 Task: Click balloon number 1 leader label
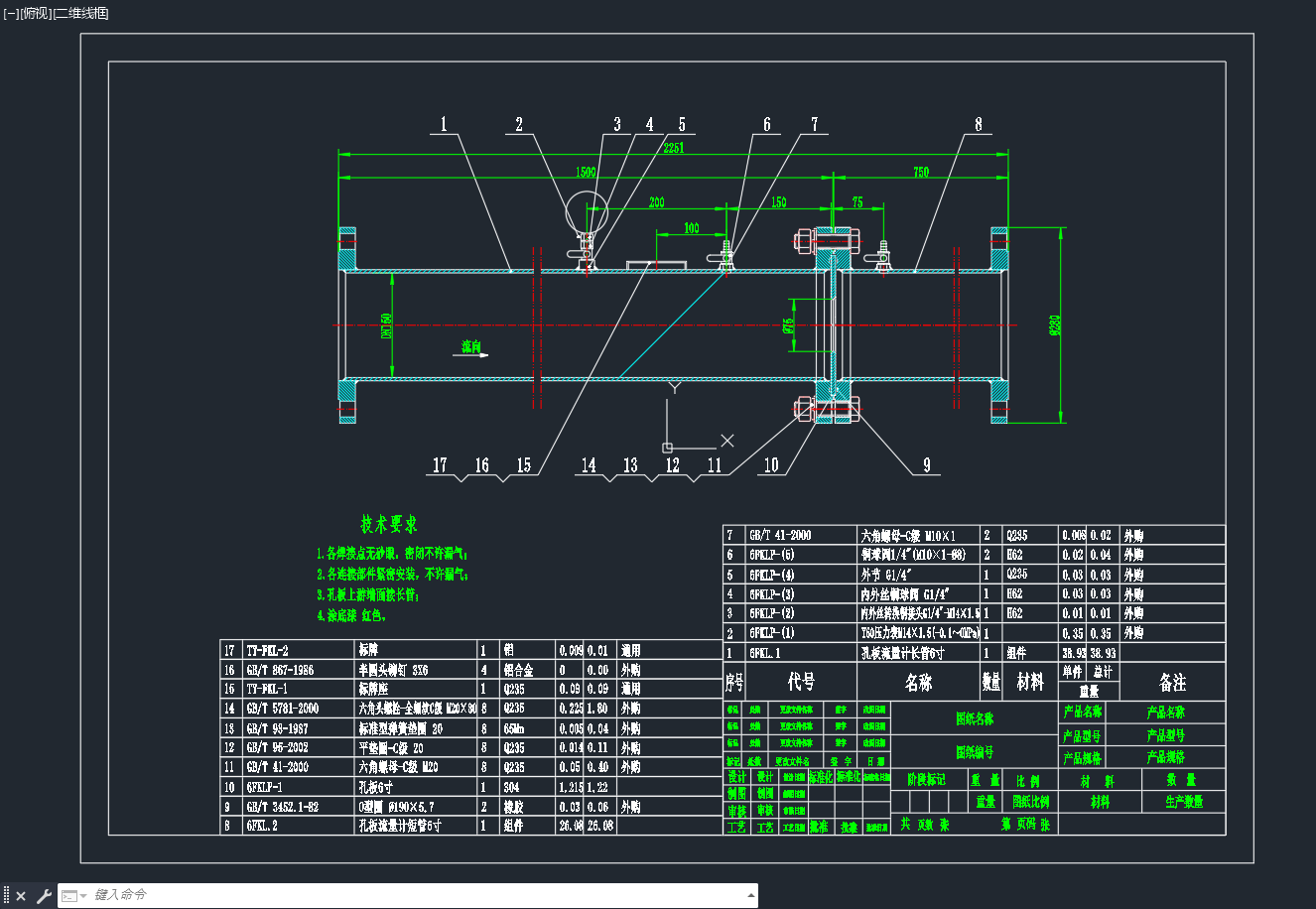click(444, 125)
